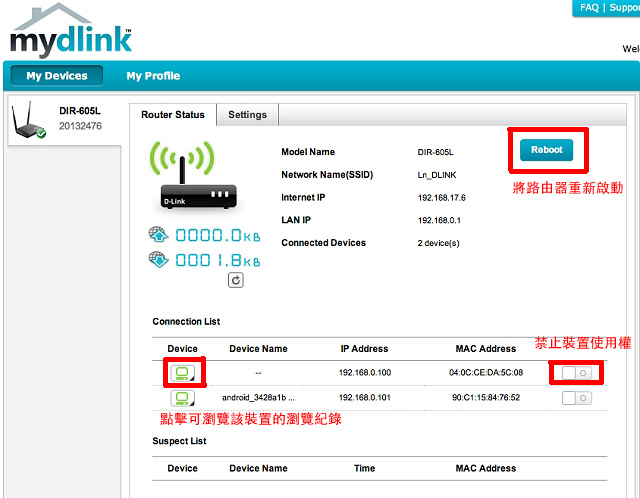The image size is (640, 498).
Task: Click the "2 device(s)" value
Action: [438, 243]
